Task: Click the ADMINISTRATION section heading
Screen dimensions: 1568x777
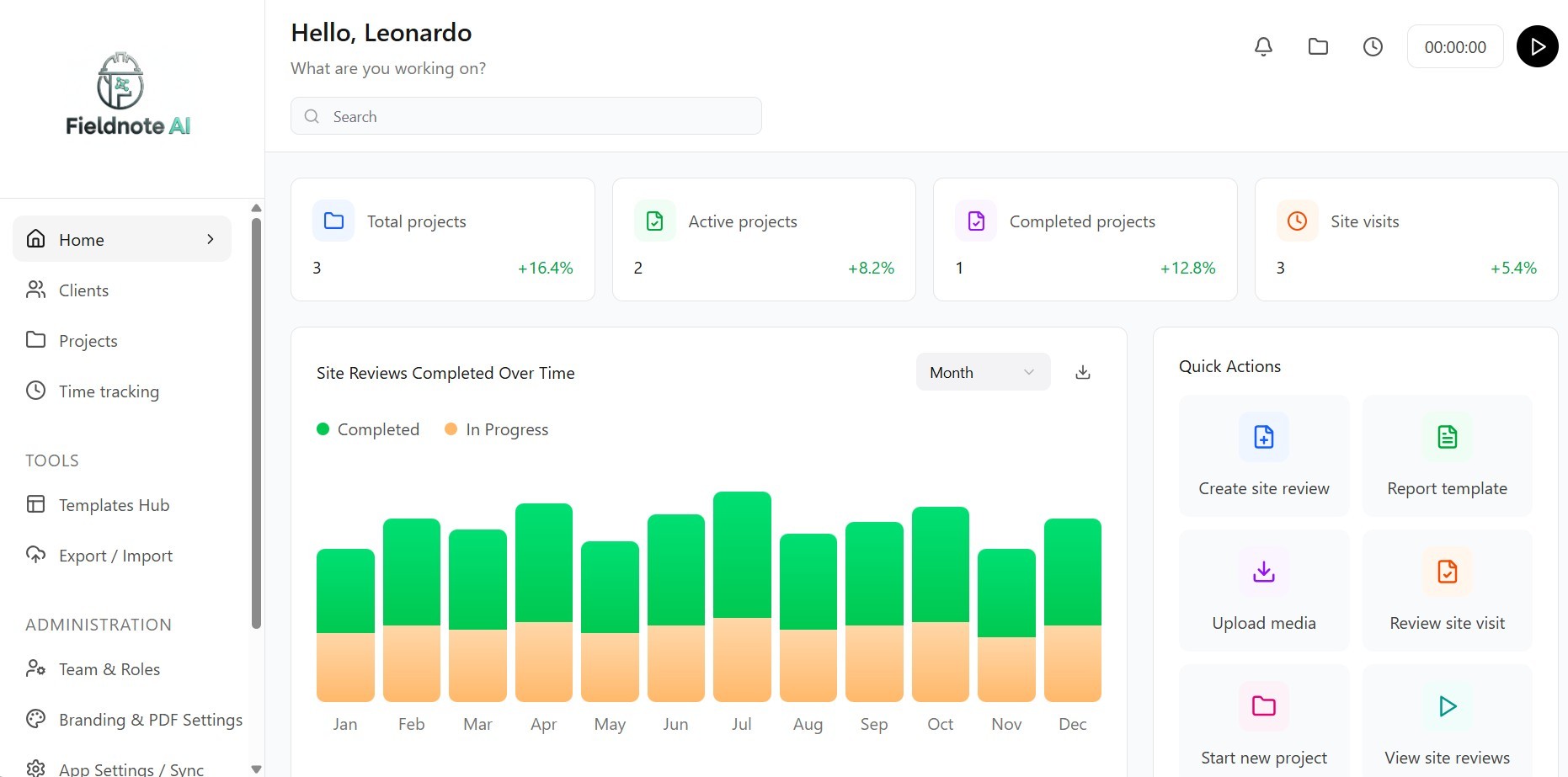Action: (99, 625)
